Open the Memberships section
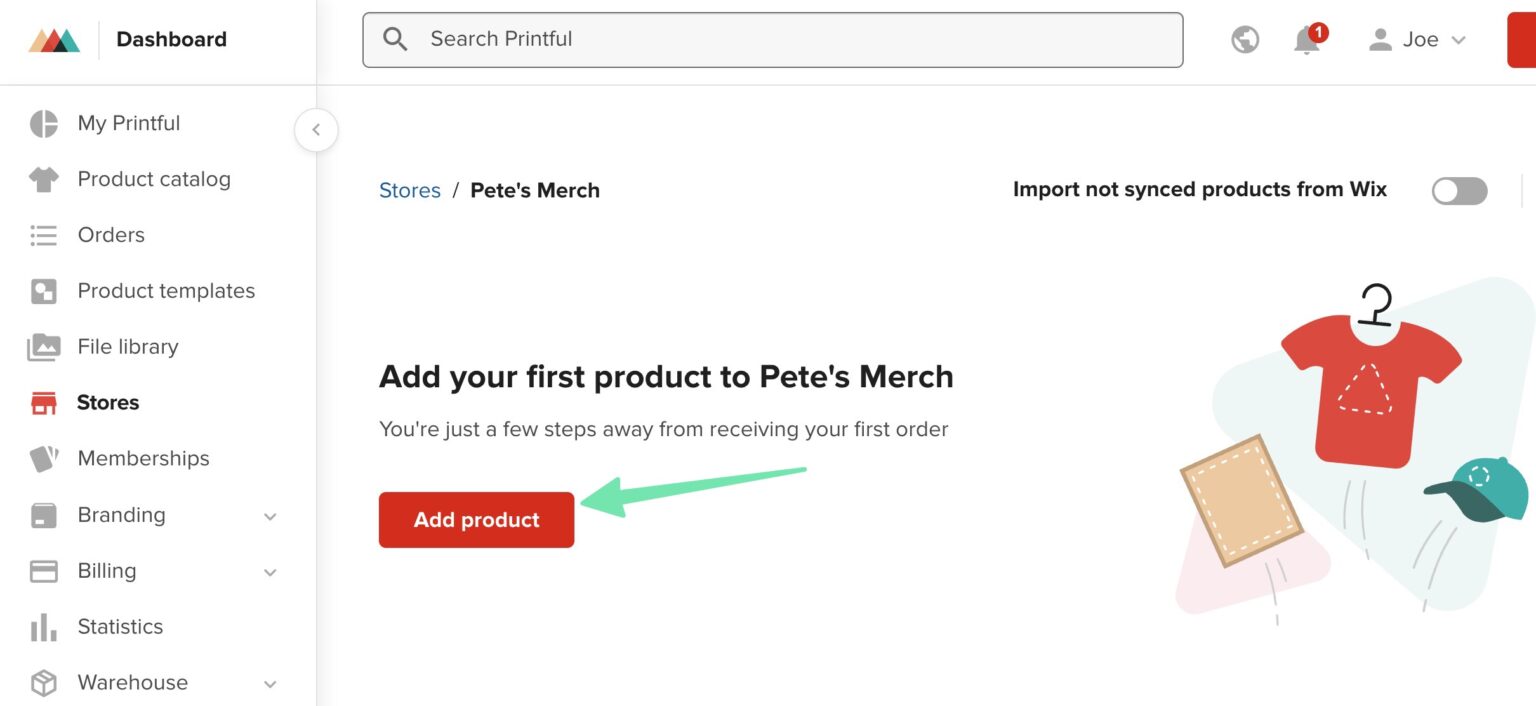The image size is (1536, 706). coord(143,458)
